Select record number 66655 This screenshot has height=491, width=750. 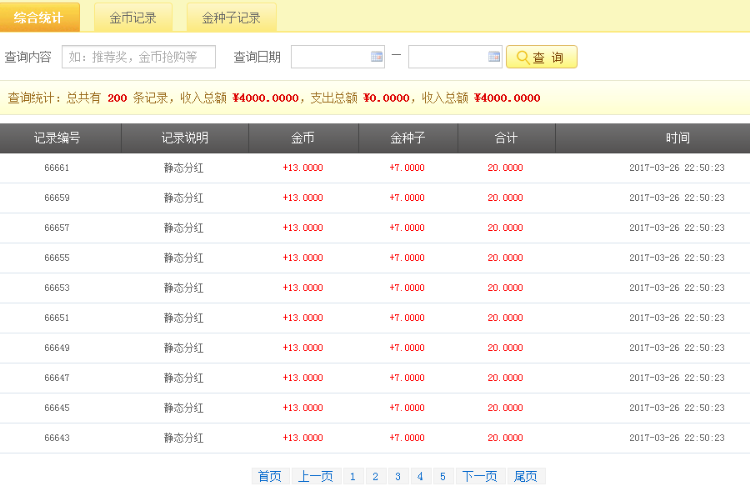coord(57,258)
